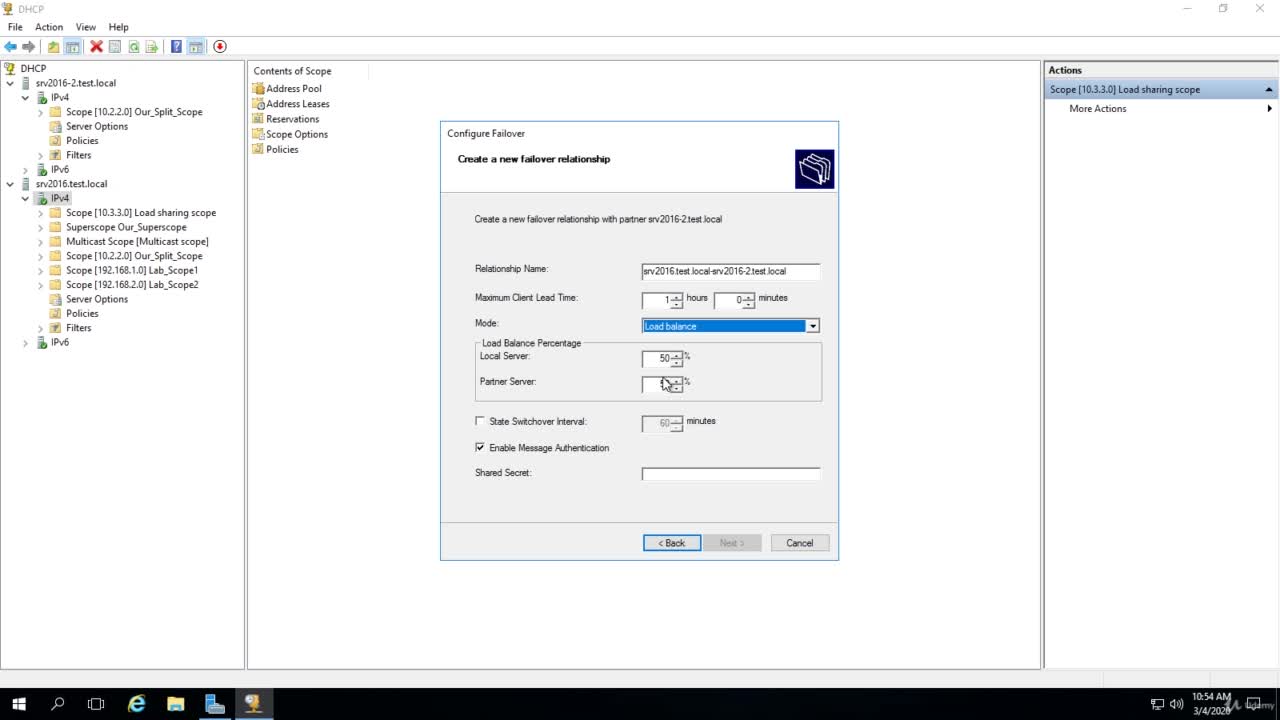The width and height of the screenshot is (1280, 720).
Task: Click the Windows Start button
Action: click(x=18, y=704)
